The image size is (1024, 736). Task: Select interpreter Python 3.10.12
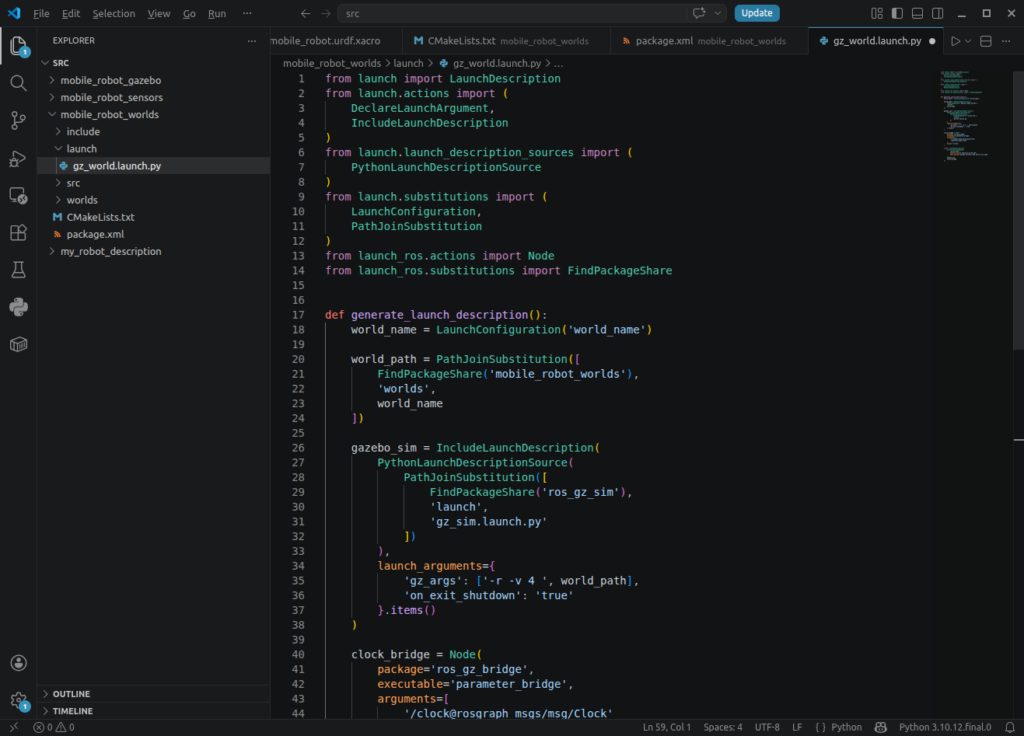click(944, 727)
